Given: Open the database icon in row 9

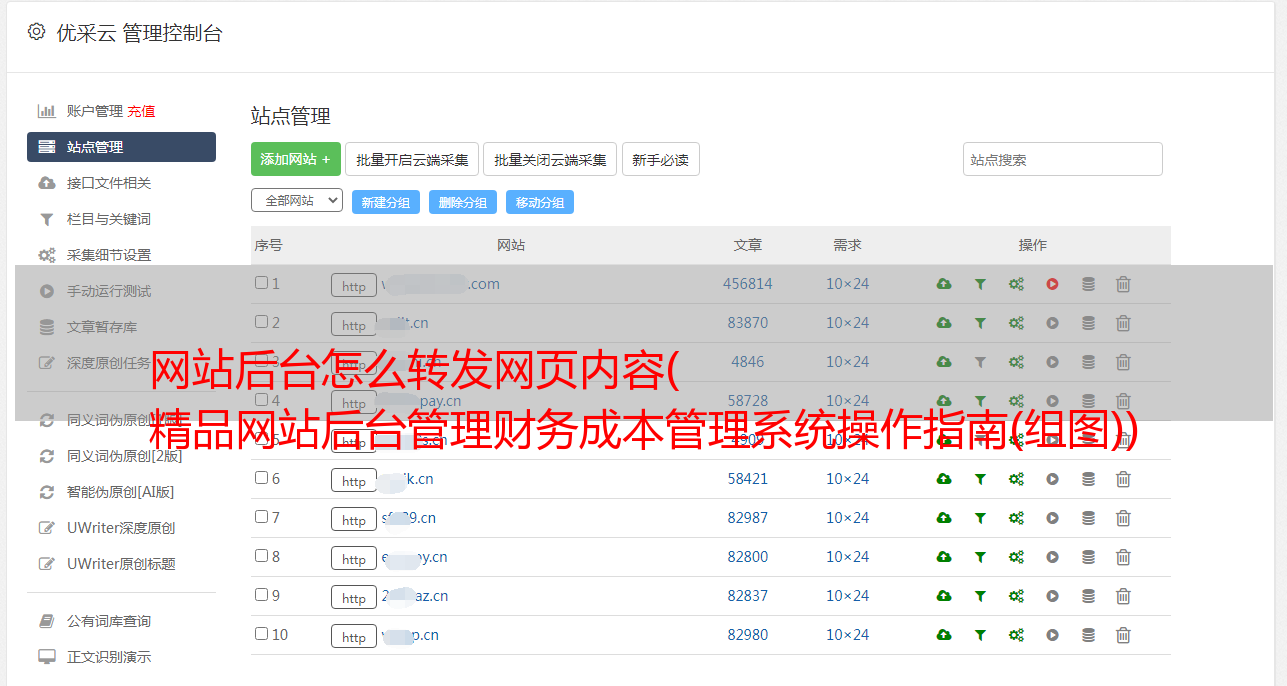Looking at the screenshot, I should 1088,596.
